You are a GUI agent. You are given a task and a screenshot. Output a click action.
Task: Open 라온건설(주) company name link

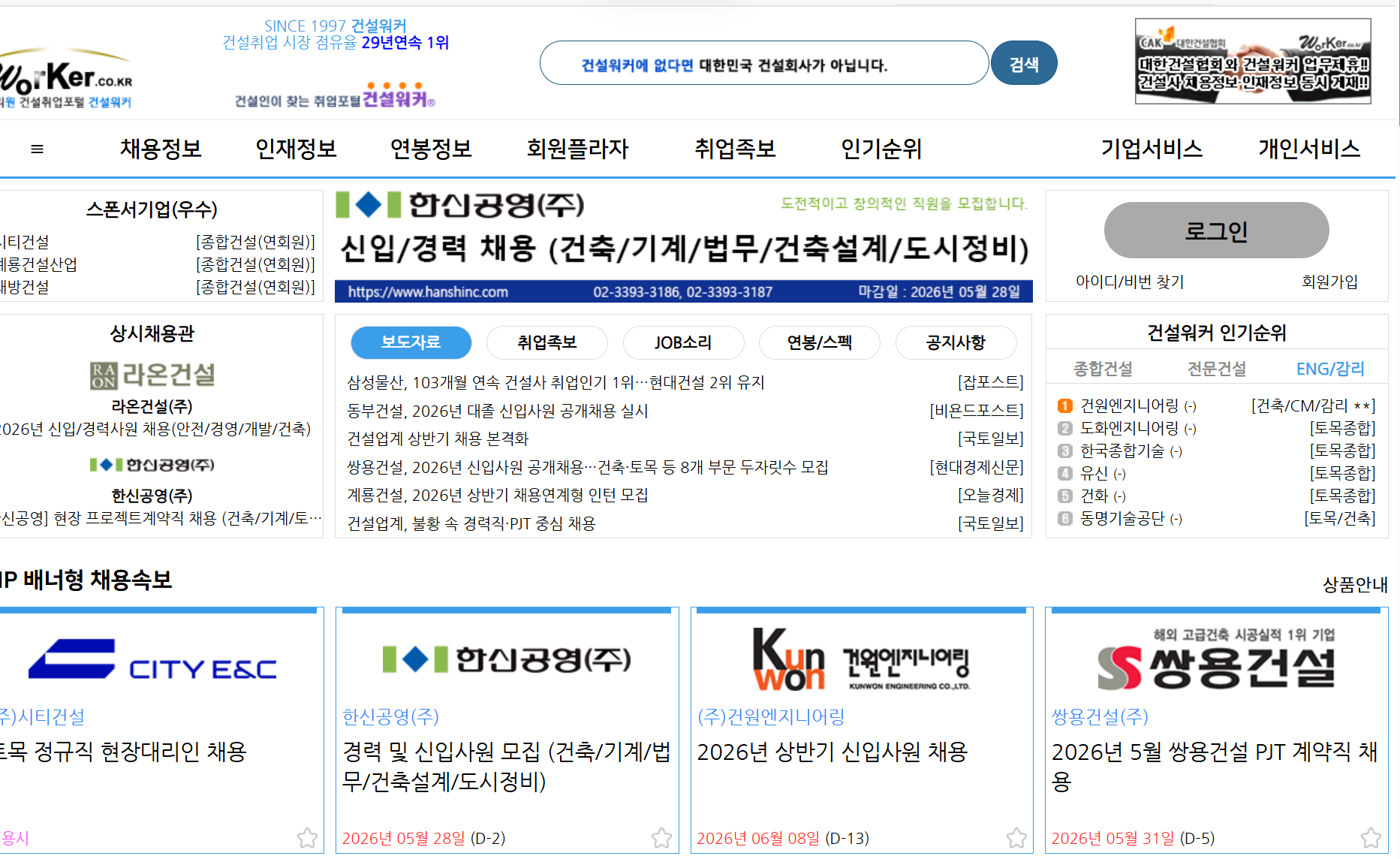click(152, 406)
